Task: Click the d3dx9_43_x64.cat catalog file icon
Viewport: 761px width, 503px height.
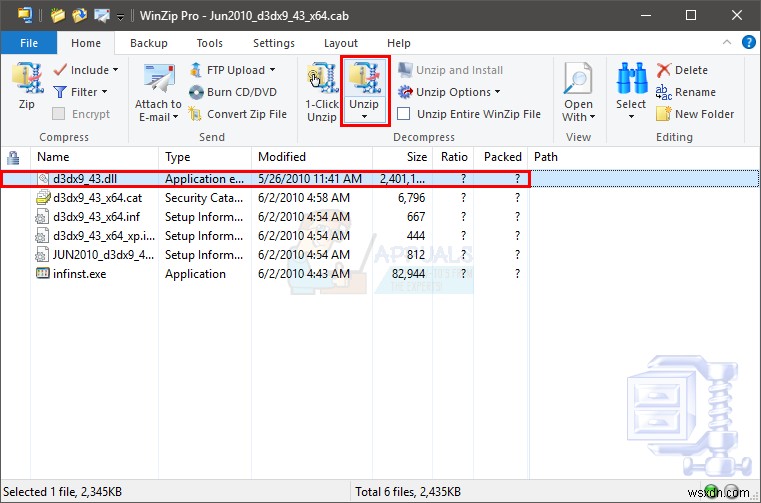Action: (x=43, y=198)
